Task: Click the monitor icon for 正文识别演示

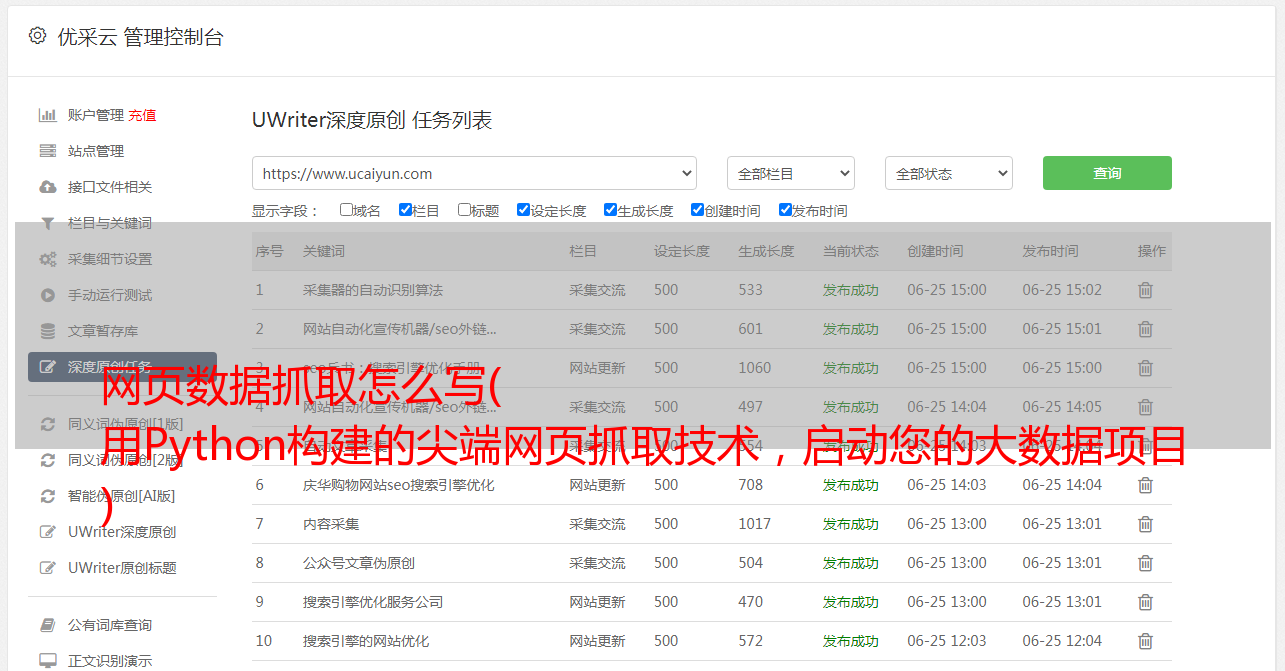Action: pyautogui.click(x=47, y=661)
